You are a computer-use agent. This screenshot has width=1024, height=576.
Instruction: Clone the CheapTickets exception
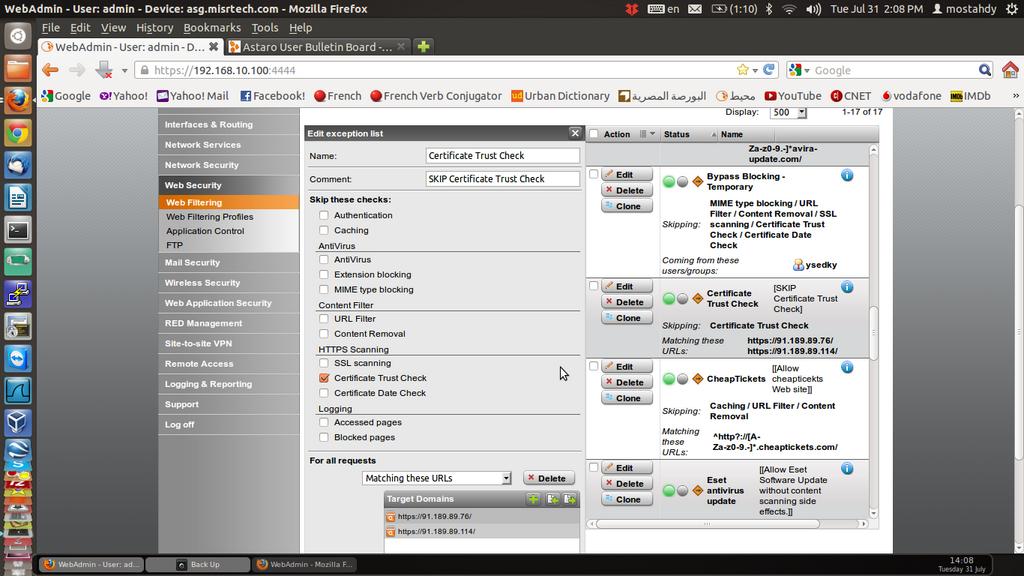tap(627, 398)
